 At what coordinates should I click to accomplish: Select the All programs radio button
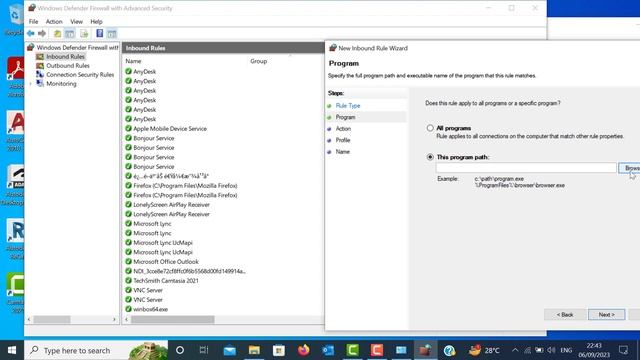click(430, 128)
